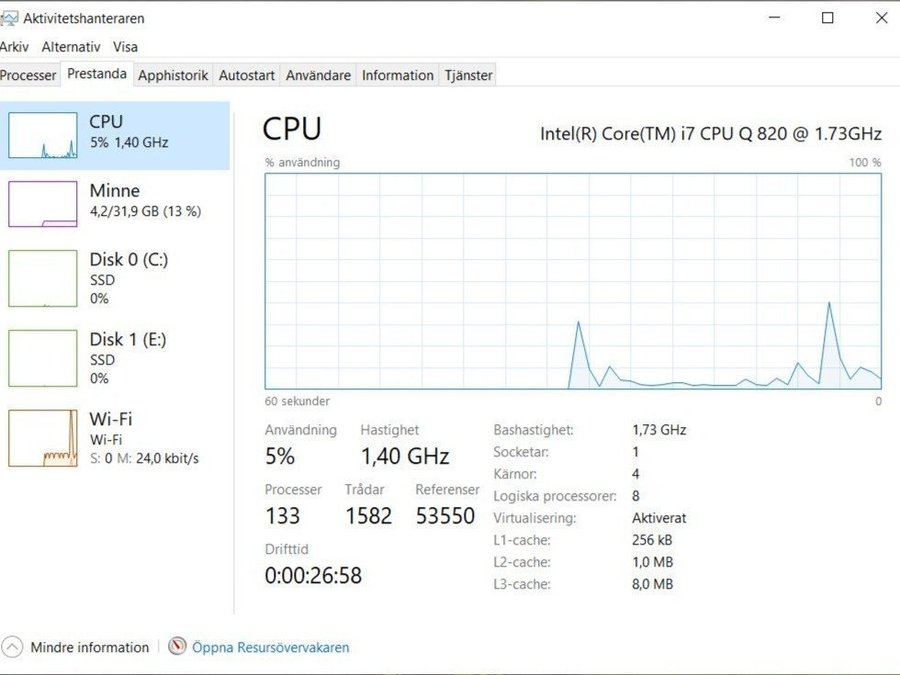Select the Wi-Fi activity graph thumbnail
This screenshot has width=900, height=675.
pyautogui.click(x=43, y=438)
